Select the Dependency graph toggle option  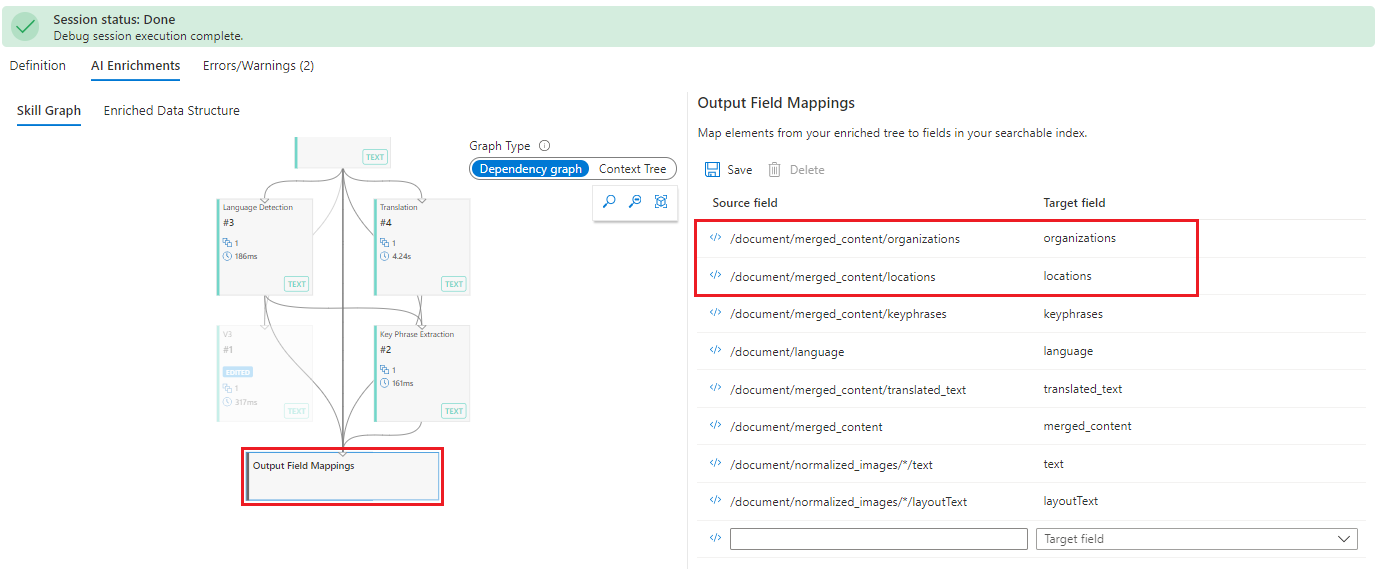pyautogui.click(x=530, y=169)
